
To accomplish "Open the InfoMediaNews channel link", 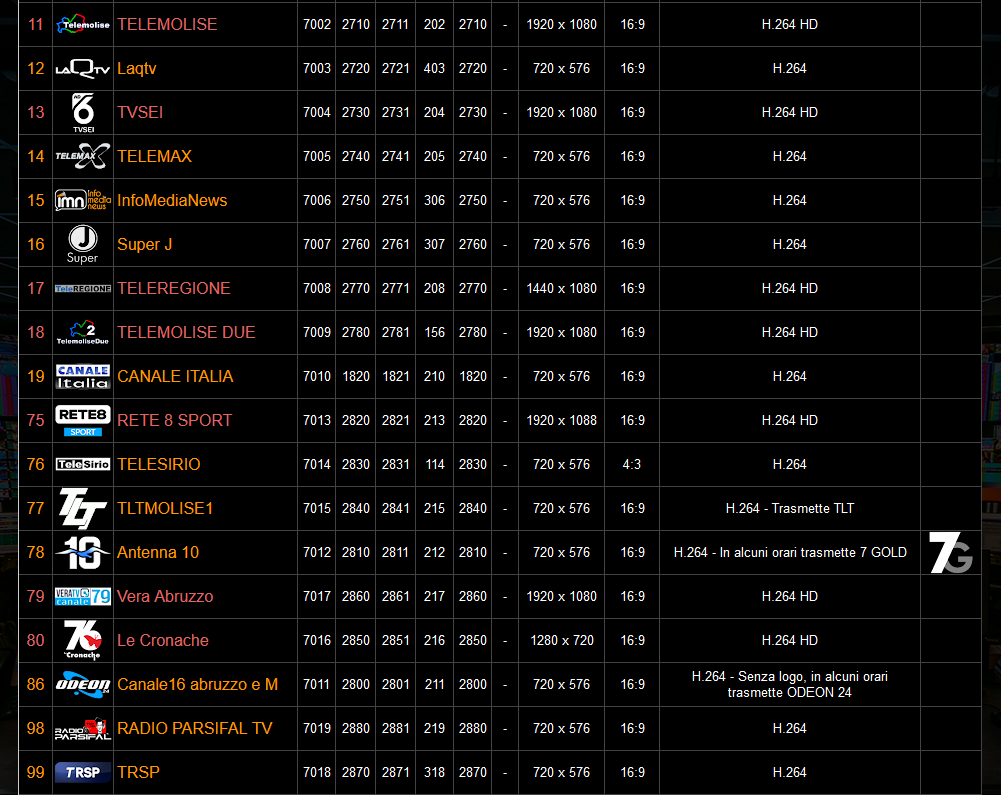I will point(172,201).
